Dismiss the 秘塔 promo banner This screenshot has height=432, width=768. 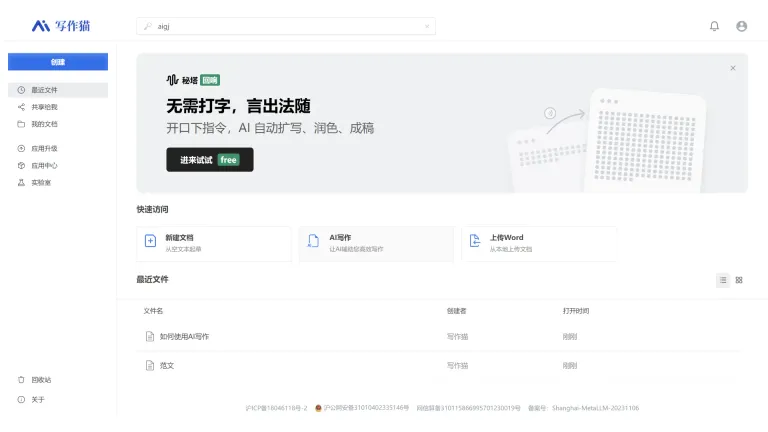coord(733,68)
